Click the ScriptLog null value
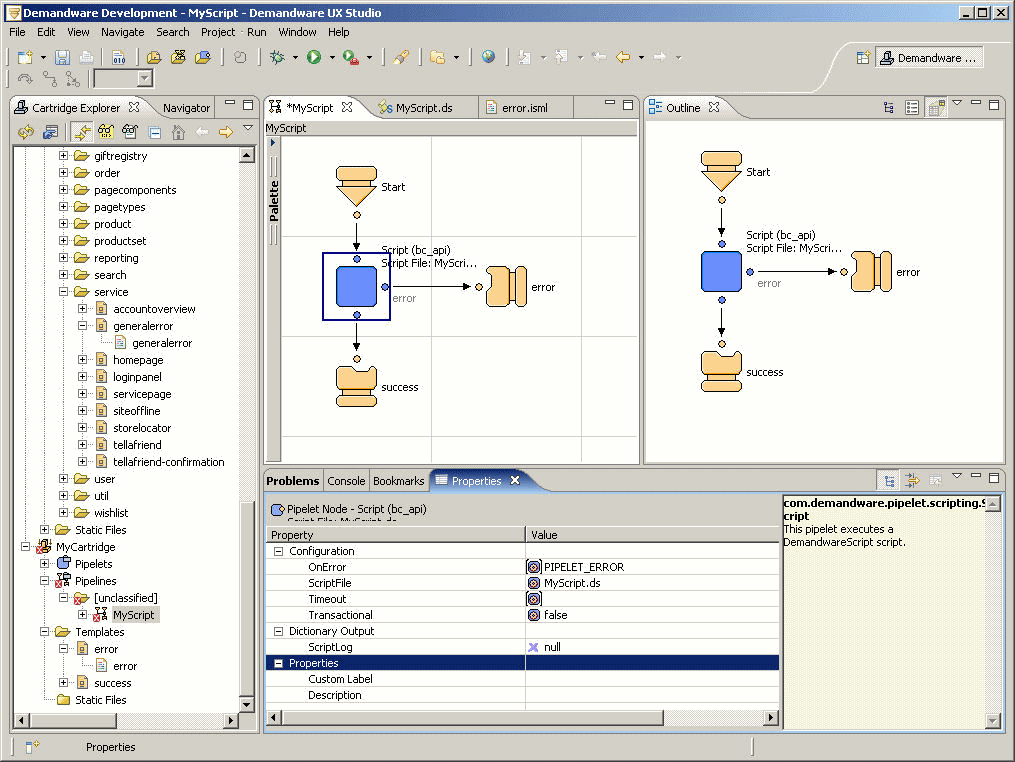The image size is (1015, 762). 652,647
